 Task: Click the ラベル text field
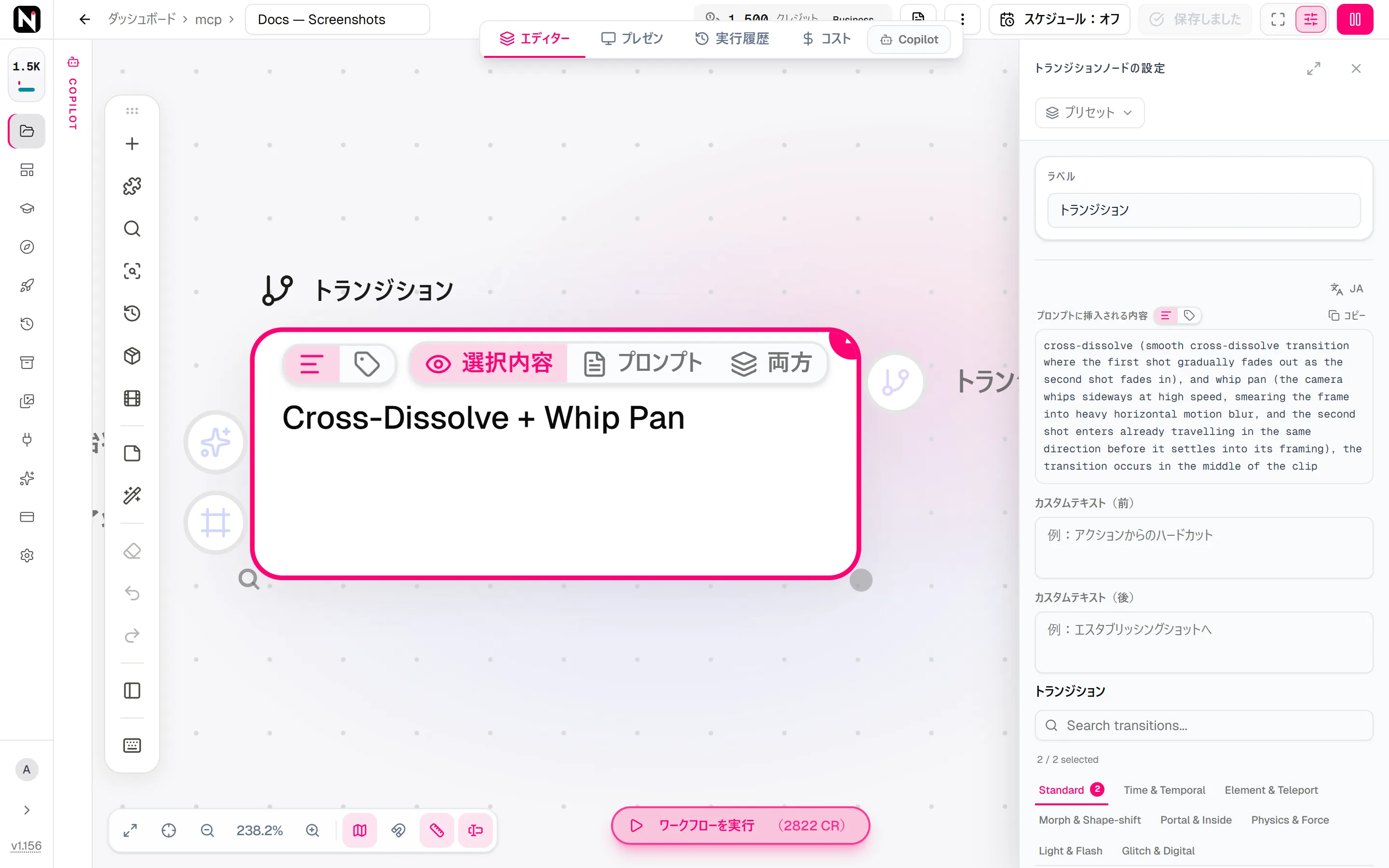tap(1204, 210)
